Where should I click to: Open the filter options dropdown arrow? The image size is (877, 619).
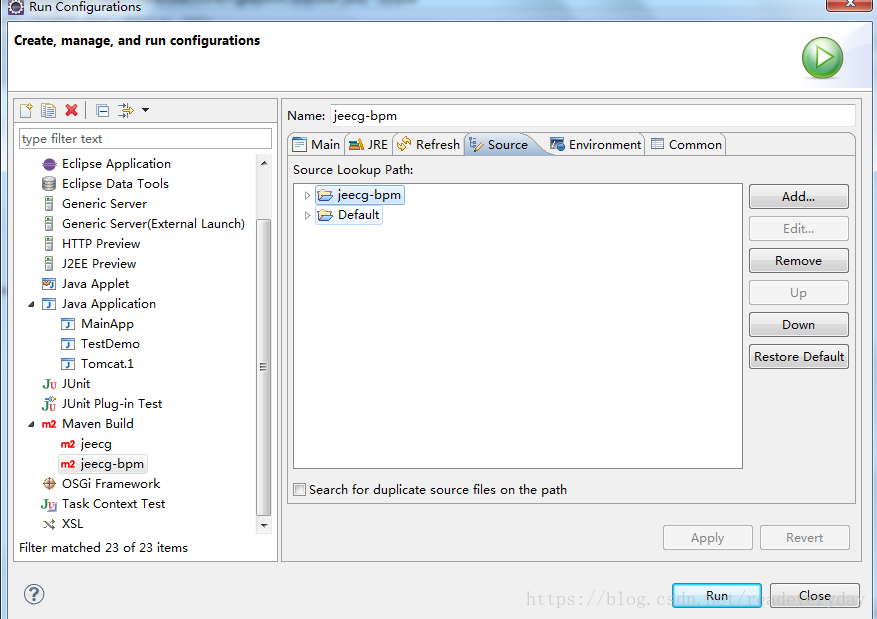pyautogui.click(x=145, y=110)
